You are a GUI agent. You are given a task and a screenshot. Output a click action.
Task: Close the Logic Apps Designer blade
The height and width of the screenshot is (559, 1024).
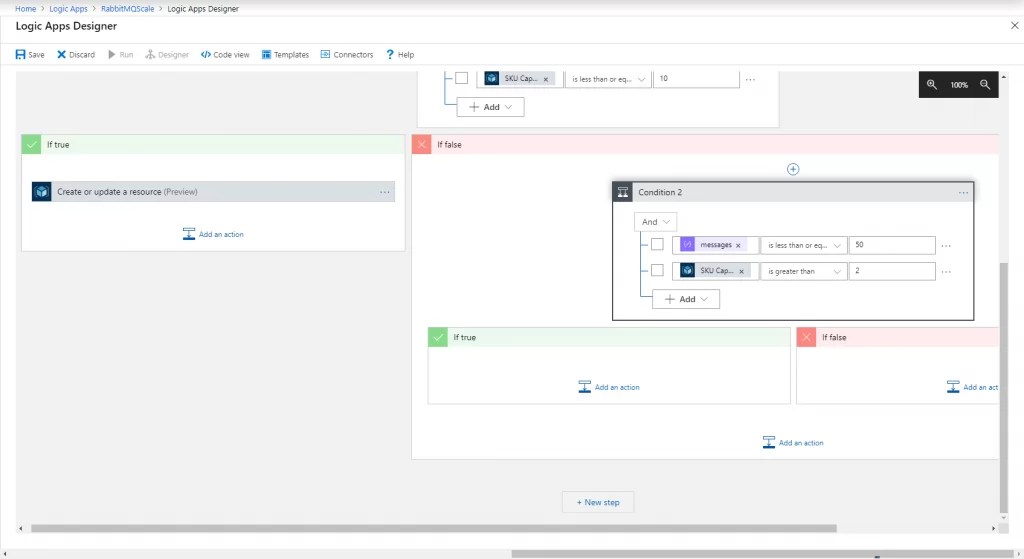point(1014,25)
